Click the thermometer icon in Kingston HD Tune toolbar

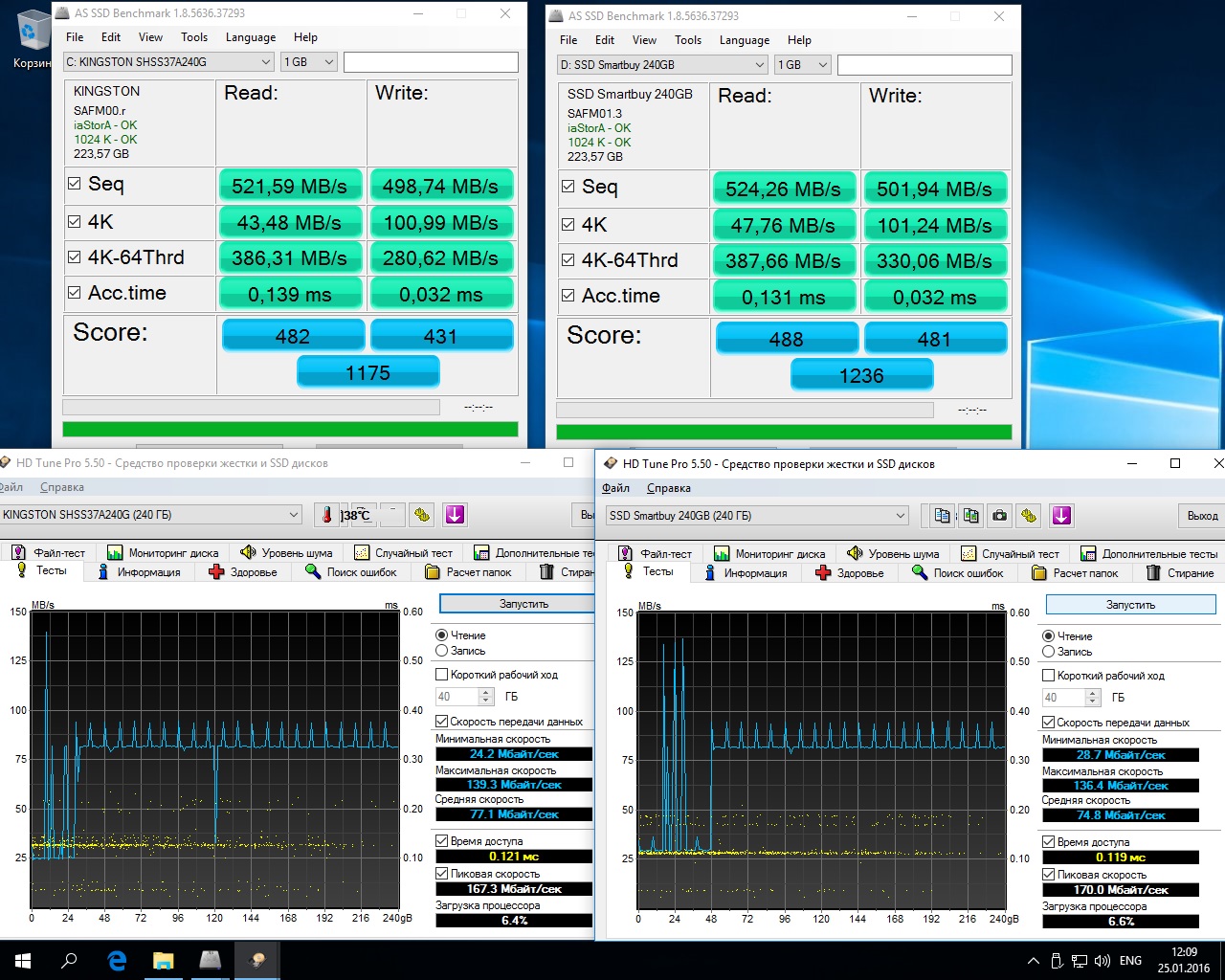pos(326,515)
